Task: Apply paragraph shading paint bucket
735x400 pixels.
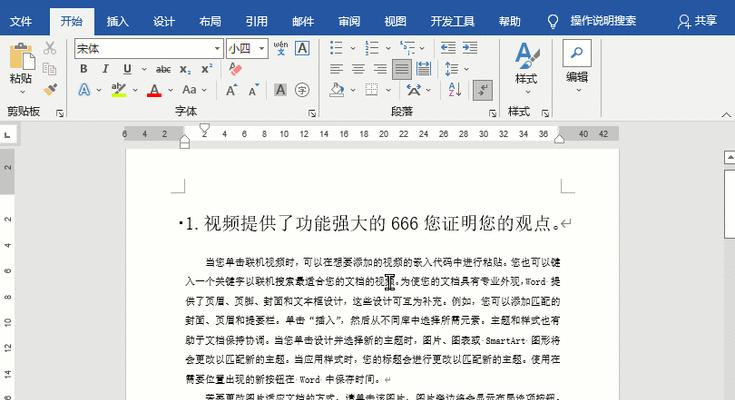Action: [337, 90]
